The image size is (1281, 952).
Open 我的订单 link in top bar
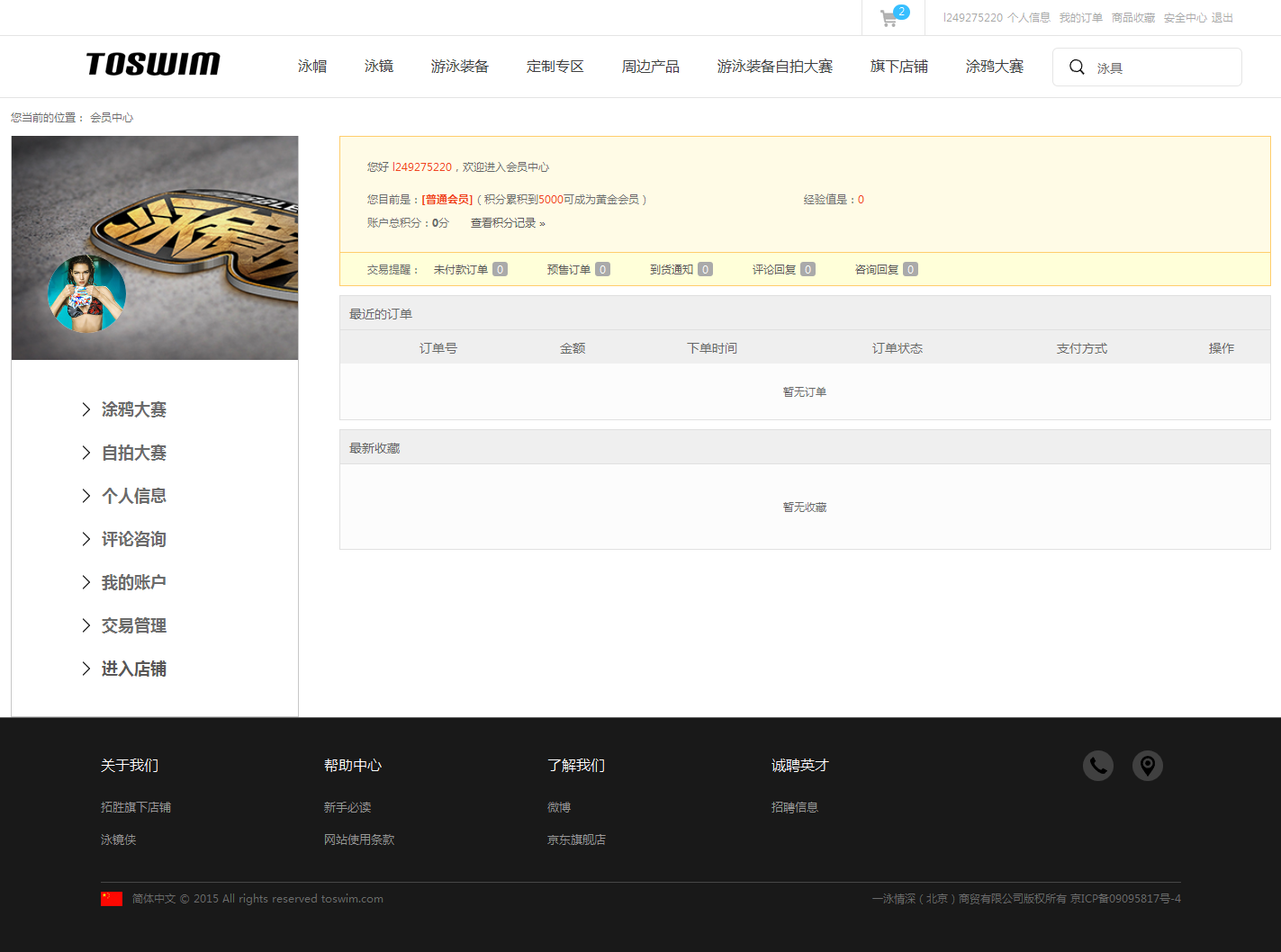coord(1081,18)
